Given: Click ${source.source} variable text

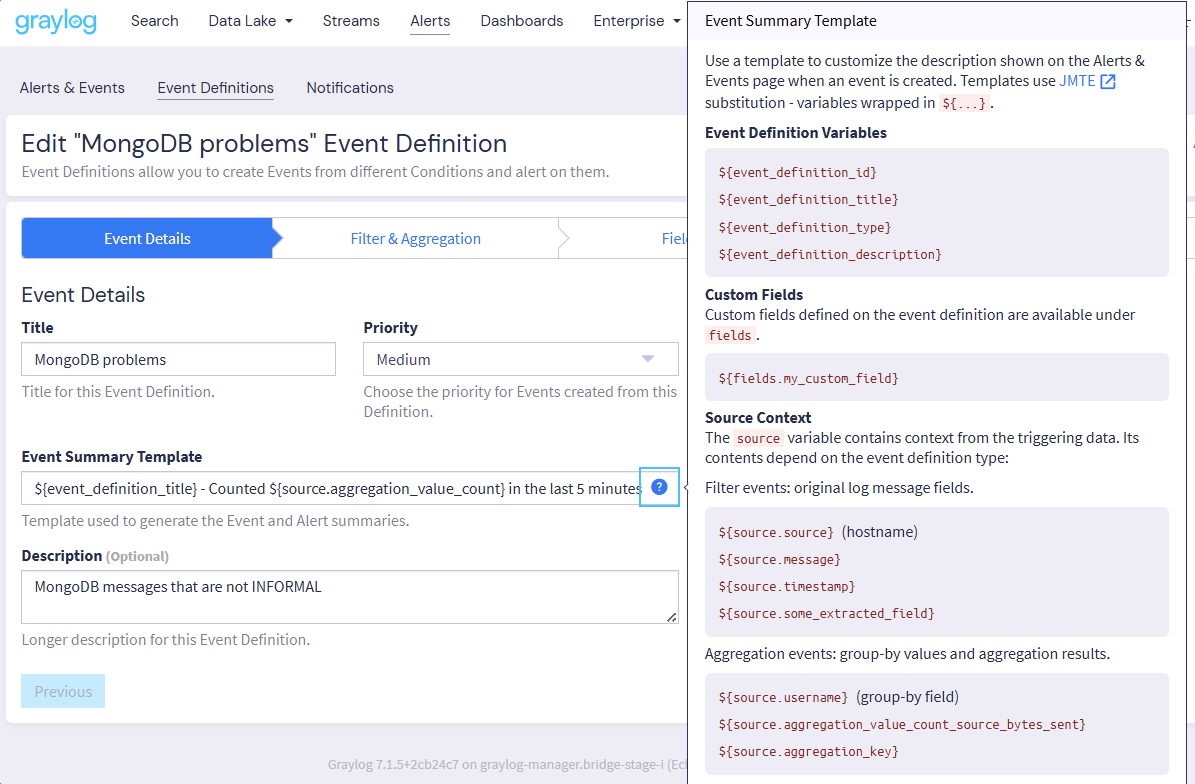Looking at the screenshot, I should [776, 533].
